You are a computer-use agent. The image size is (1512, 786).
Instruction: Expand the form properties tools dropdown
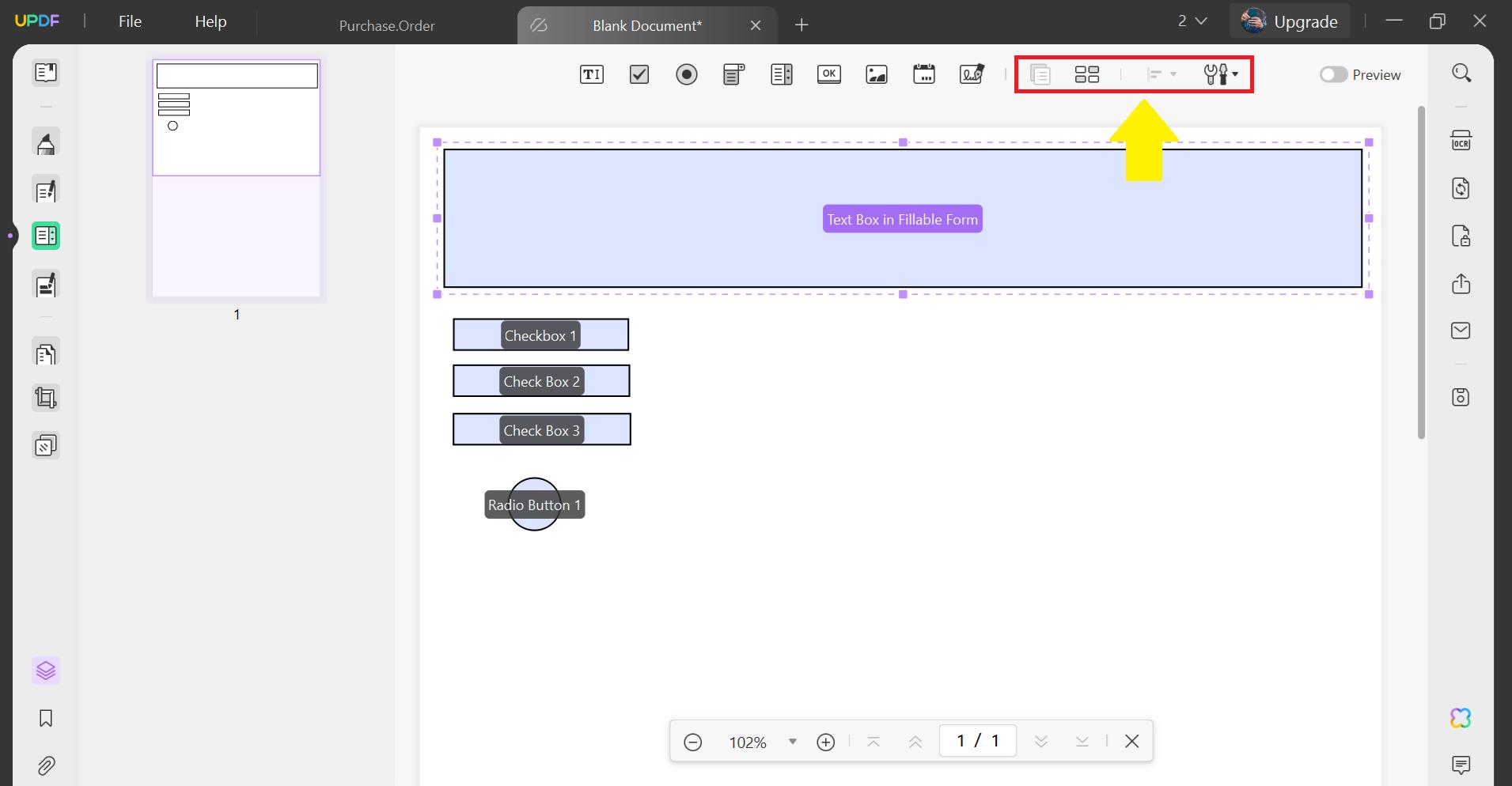[x=1223, y=74]
